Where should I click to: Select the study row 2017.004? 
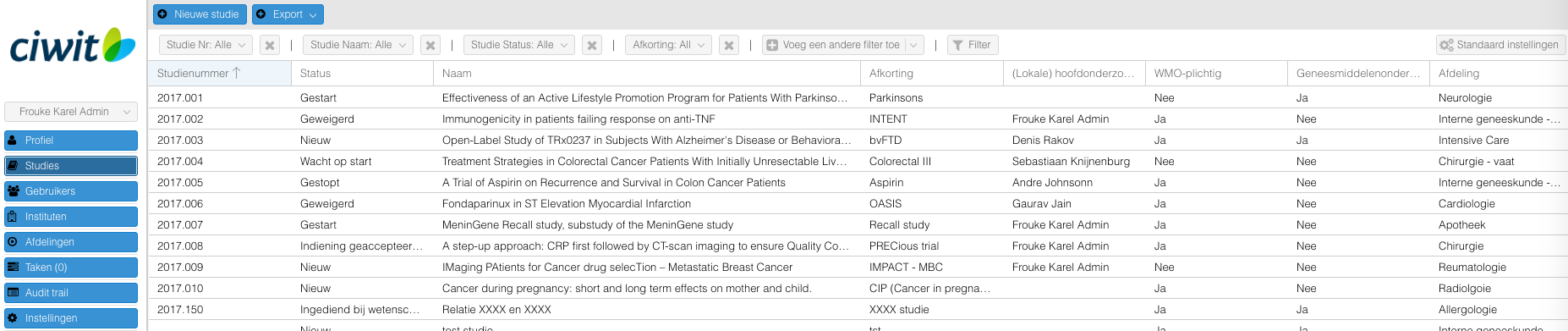point(858,161)
